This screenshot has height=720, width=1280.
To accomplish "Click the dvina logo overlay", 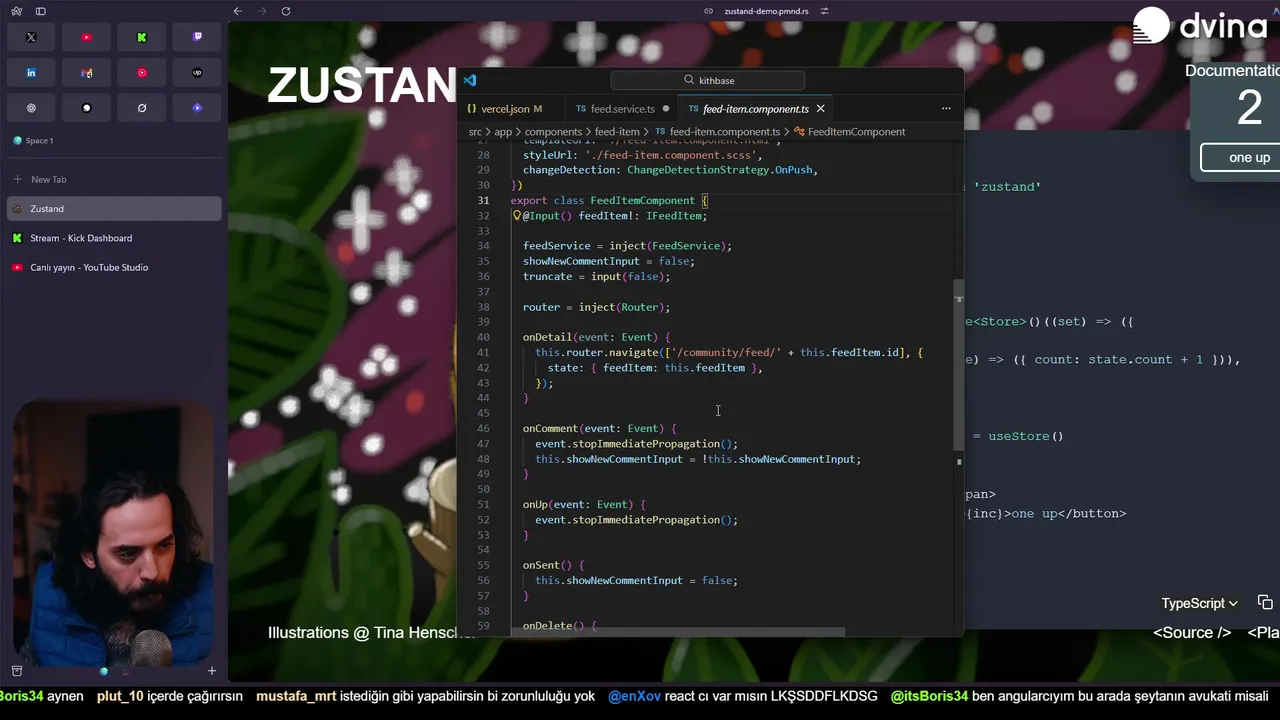I will coord(1201,26).
